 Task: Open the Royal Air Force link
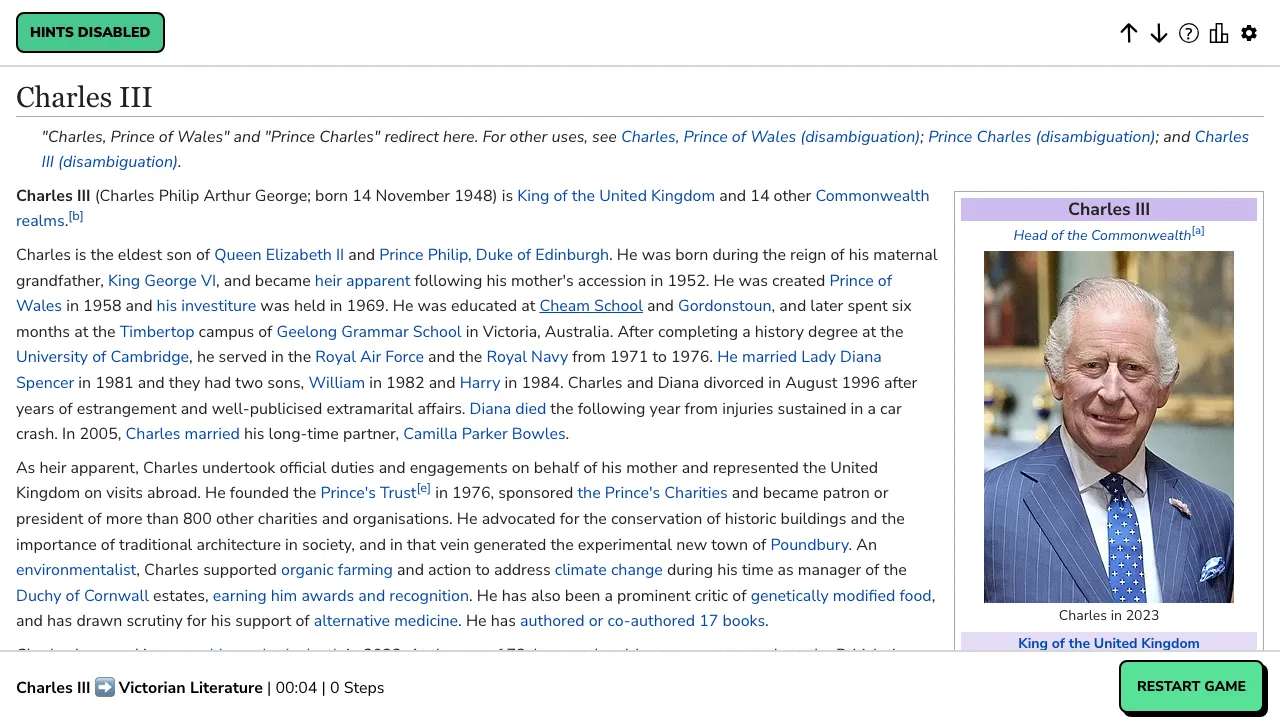[x=369, y=357]
